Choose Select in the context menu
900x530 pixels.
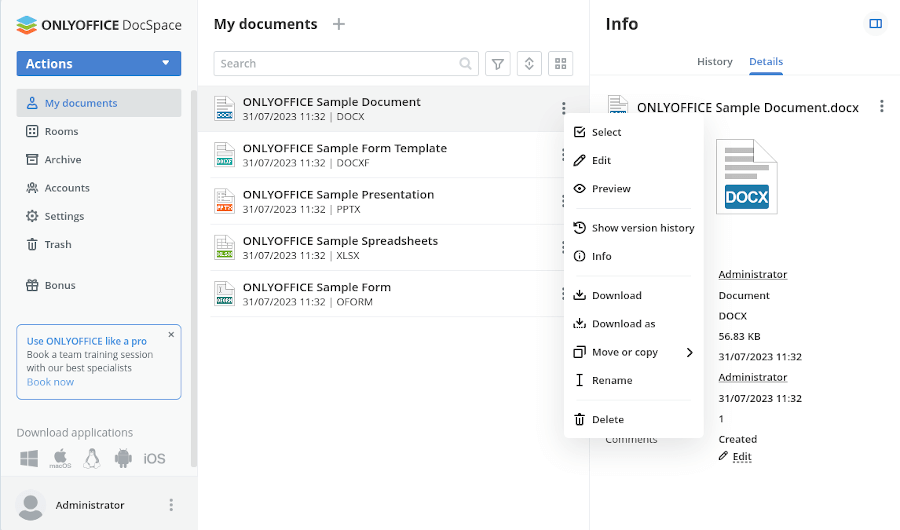pos(606,132)
